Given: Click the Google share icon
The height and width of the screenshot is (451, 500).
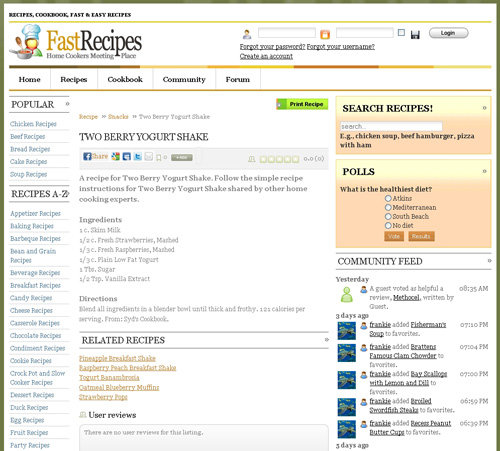Looking at the screenshot, I should point(116,156).
